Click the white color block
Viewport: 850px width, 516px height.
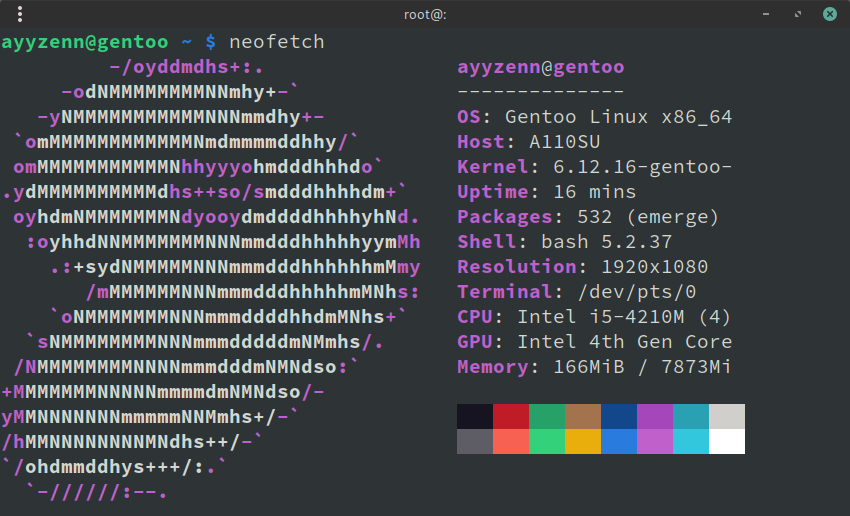727,441
